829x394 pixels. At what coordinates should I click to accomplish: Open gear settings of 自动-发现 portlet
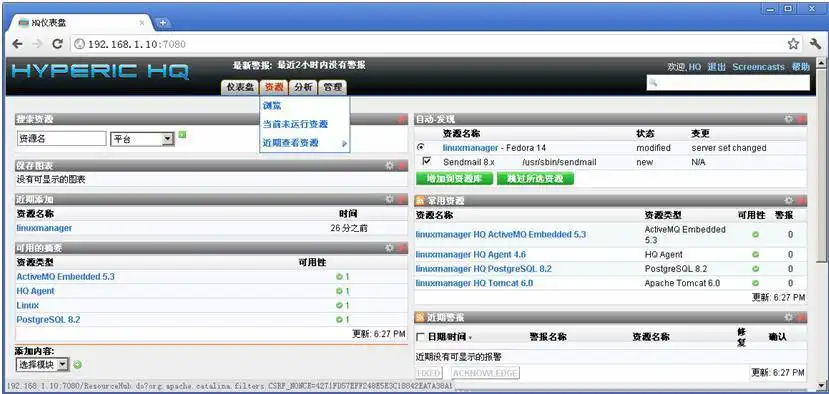click(x=789, y=119)
